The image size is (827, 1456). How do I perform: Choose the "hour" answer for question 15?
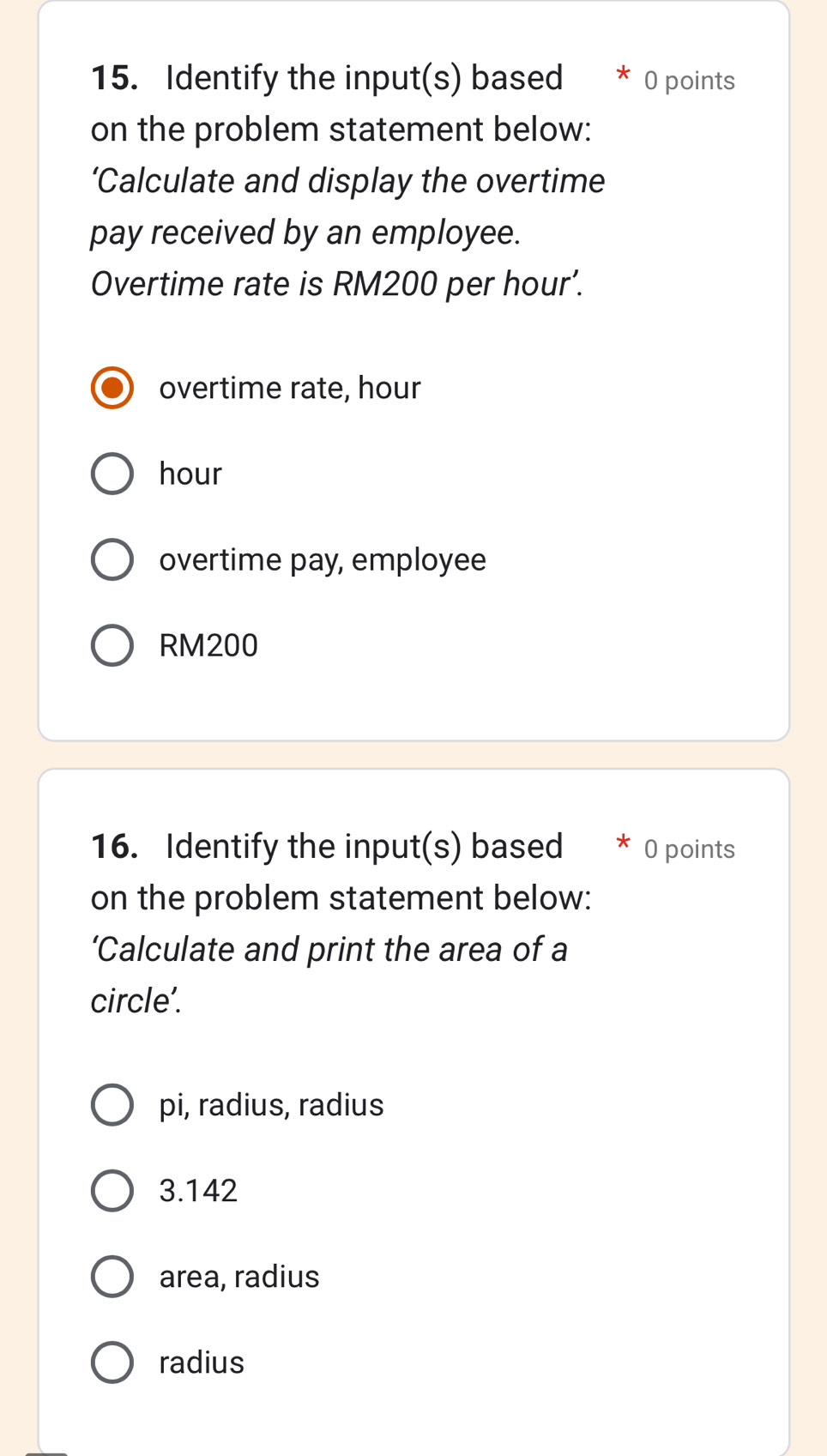(x=112, y=474)
